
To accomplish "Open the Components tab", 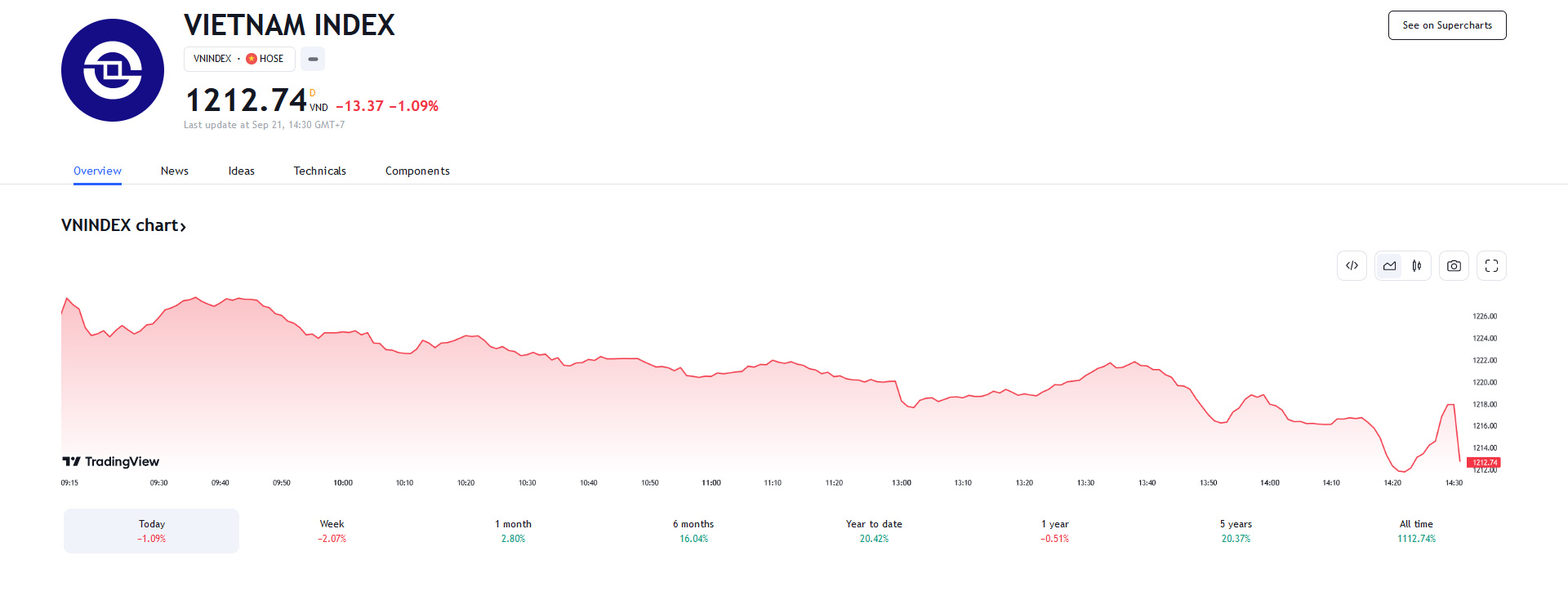I will (417, 171).
